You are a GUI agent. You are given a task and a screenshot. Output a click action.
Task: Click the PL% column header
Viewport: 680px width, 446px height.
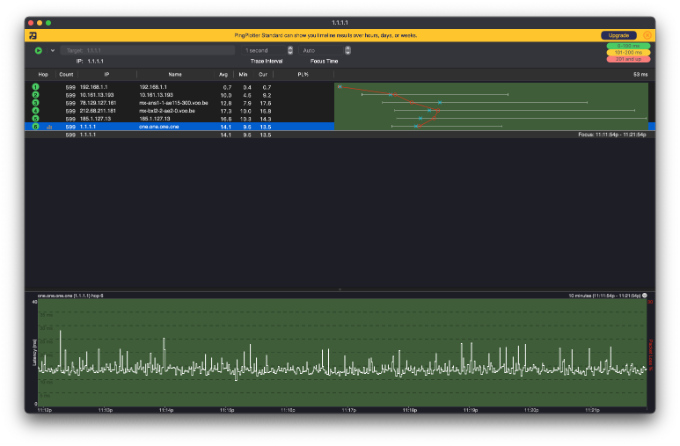[x=303, y=75]
